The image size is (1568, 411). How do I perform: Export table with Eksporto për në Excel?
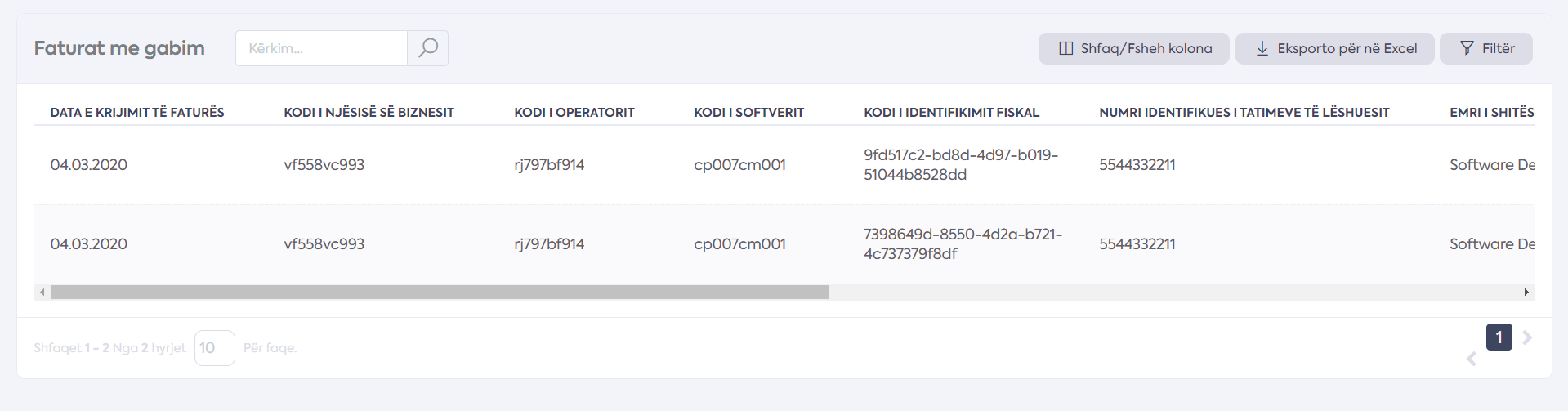click(x=1334, y=48)
